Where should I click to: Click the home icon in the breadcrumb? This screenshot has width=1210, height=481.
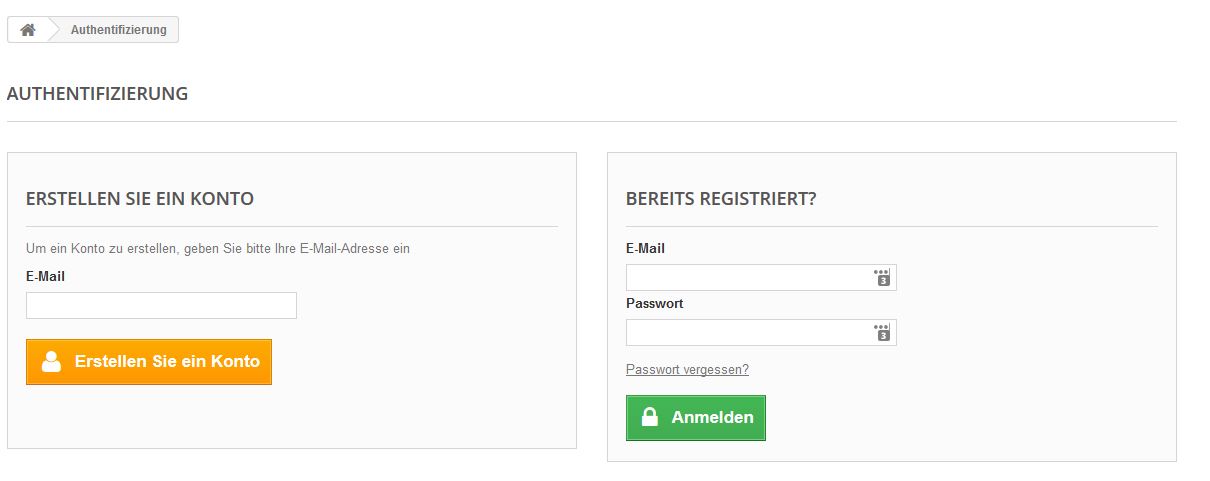click(x=28, y=30)
